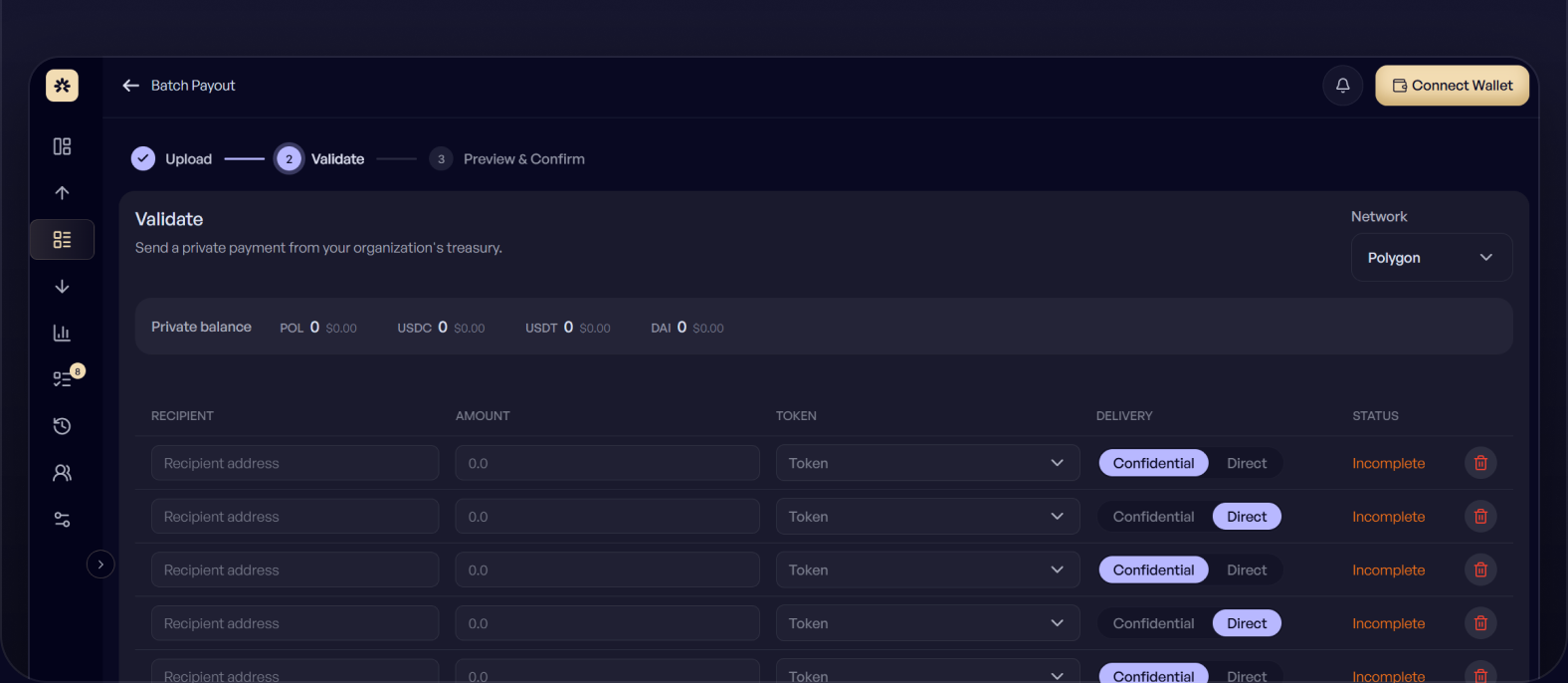Click the STATUS column header
The height and width of the screenshot is (683, 1568).
(x=1375, y=416)
